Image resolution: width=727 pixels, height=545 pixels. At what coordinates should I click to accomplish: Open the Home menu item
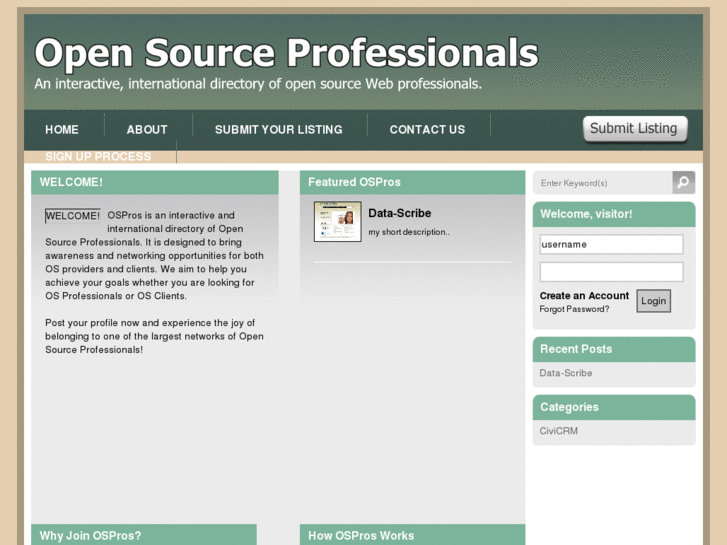point(62,129)
